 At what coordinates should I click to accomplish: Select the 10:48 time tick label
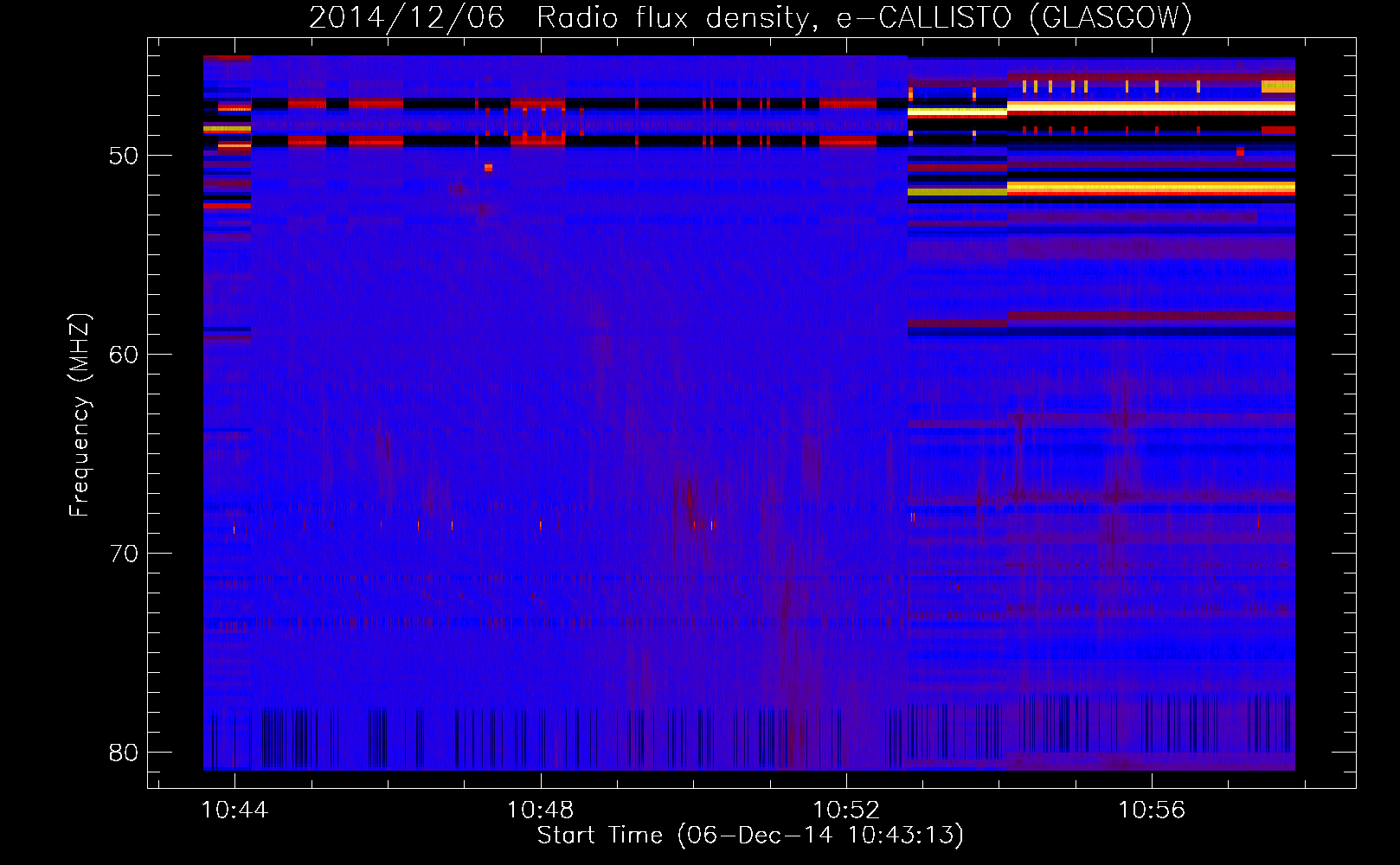(x=540, y=811)
